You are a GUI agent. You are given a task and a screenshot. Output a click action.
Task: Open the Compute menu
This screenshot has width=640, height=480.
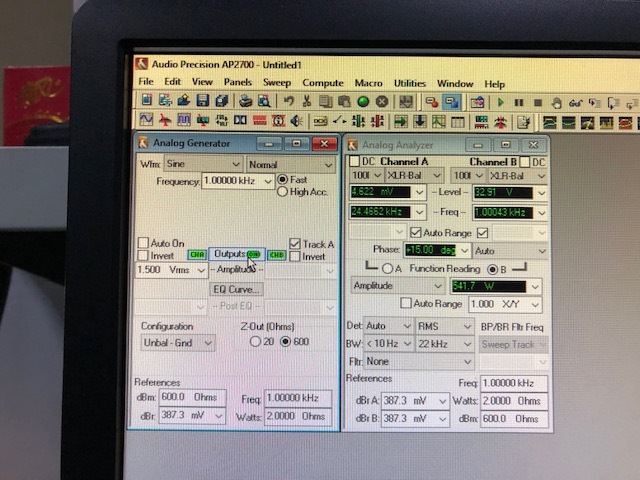point(323,83)
